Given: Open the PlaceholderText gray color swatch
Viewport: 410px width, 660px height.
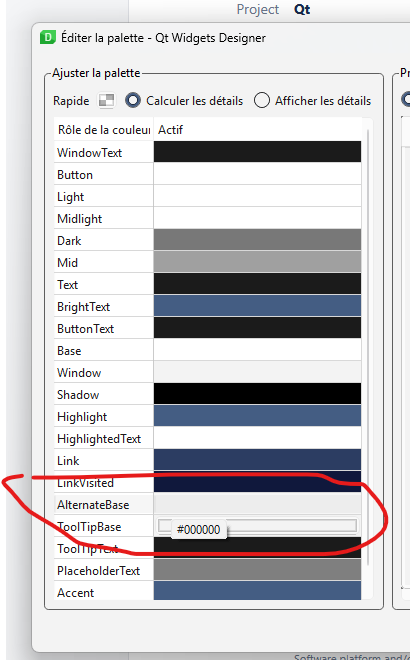Looking at the screenshot, I should (257, 570).
